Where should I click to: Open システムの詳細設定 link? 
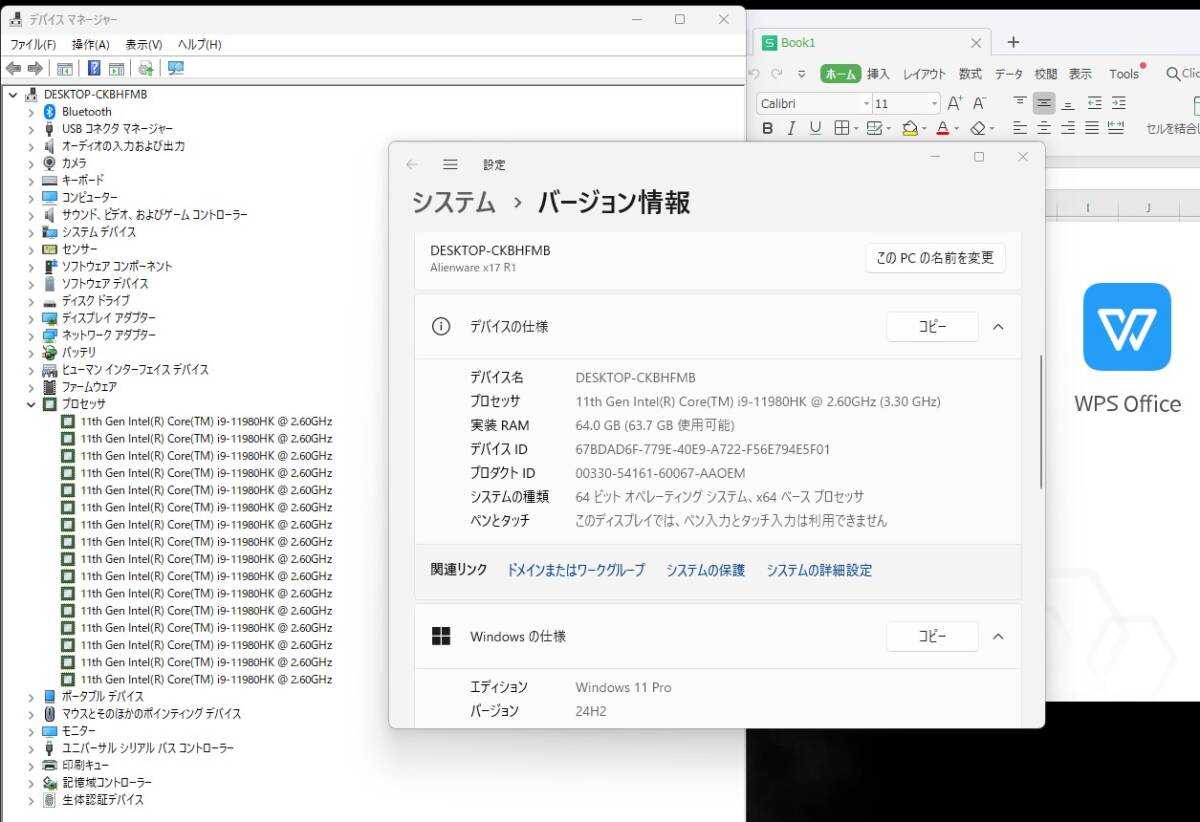click(x=819, y=570)
